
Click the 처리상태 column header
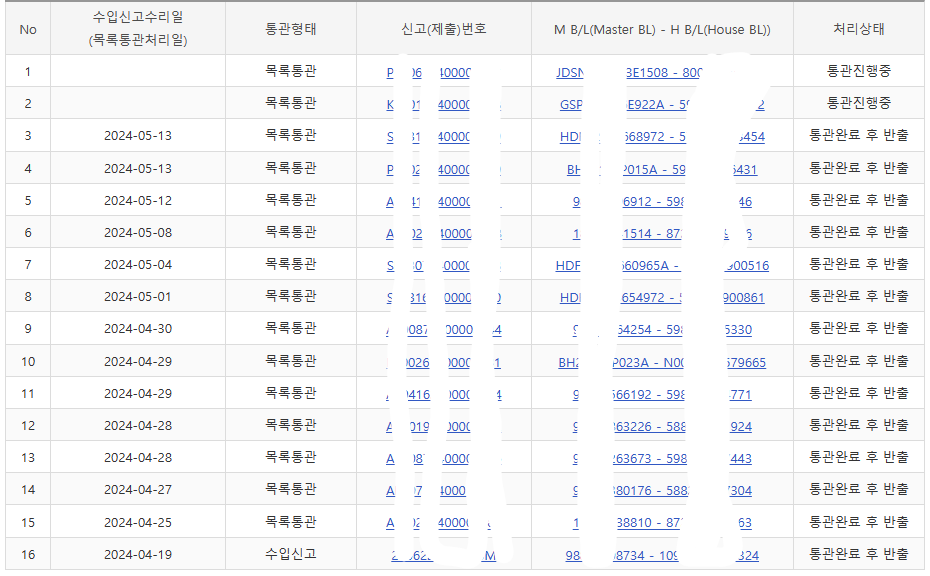coord(858,29)
